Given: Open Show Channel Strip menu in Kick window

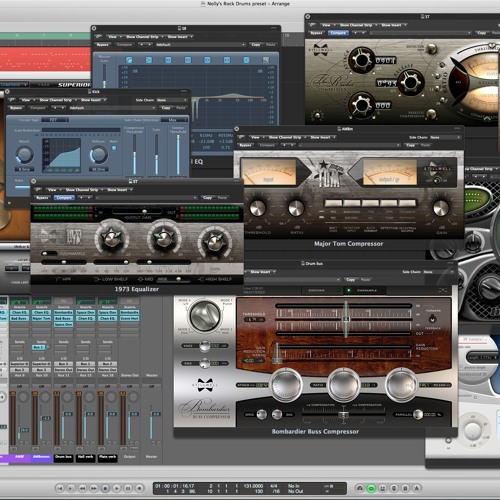Looking at the screenshot, I should 58,100.
